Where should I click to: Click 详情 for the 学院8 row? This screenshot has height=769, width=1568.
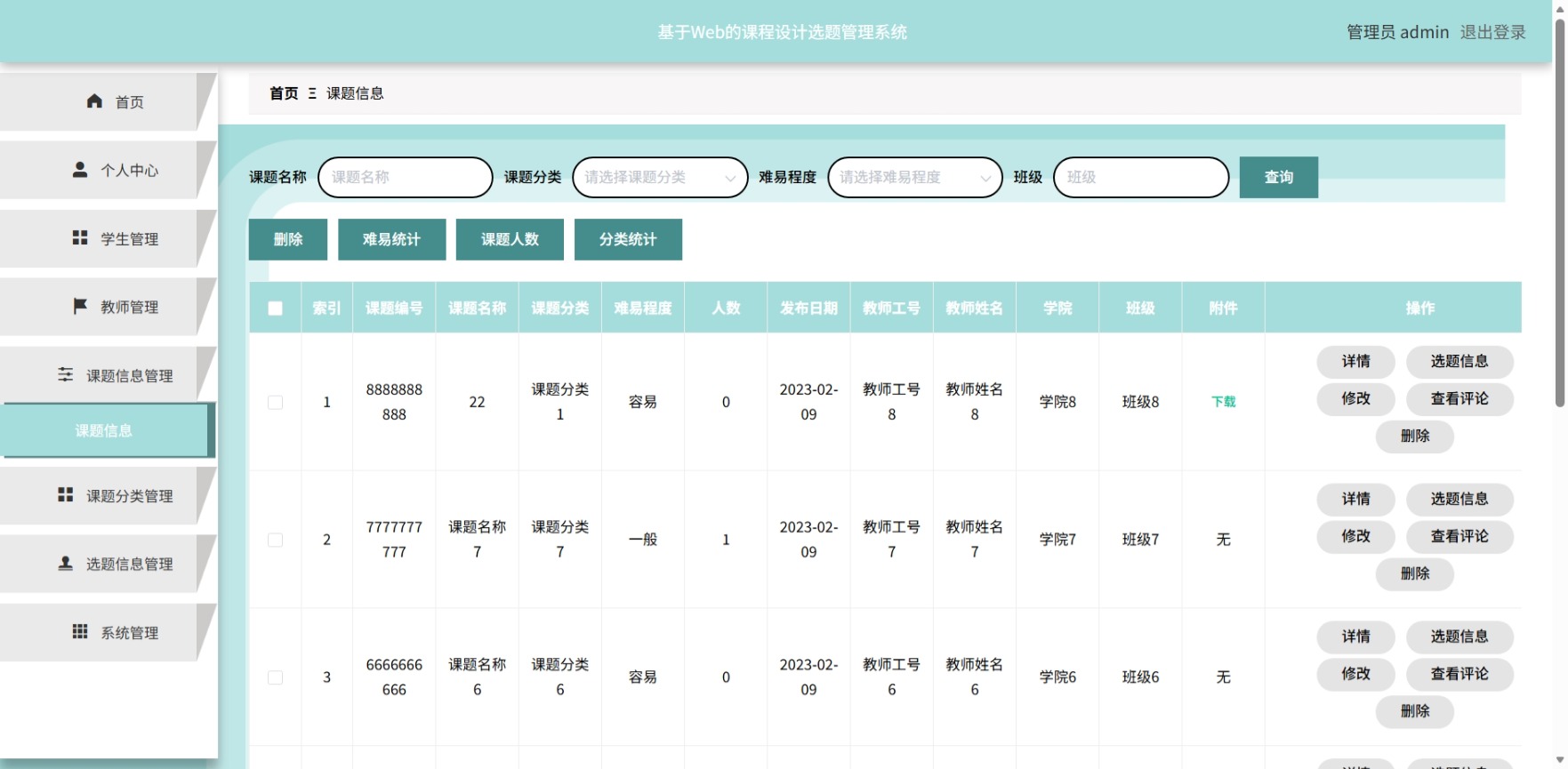click(1356, 361)
